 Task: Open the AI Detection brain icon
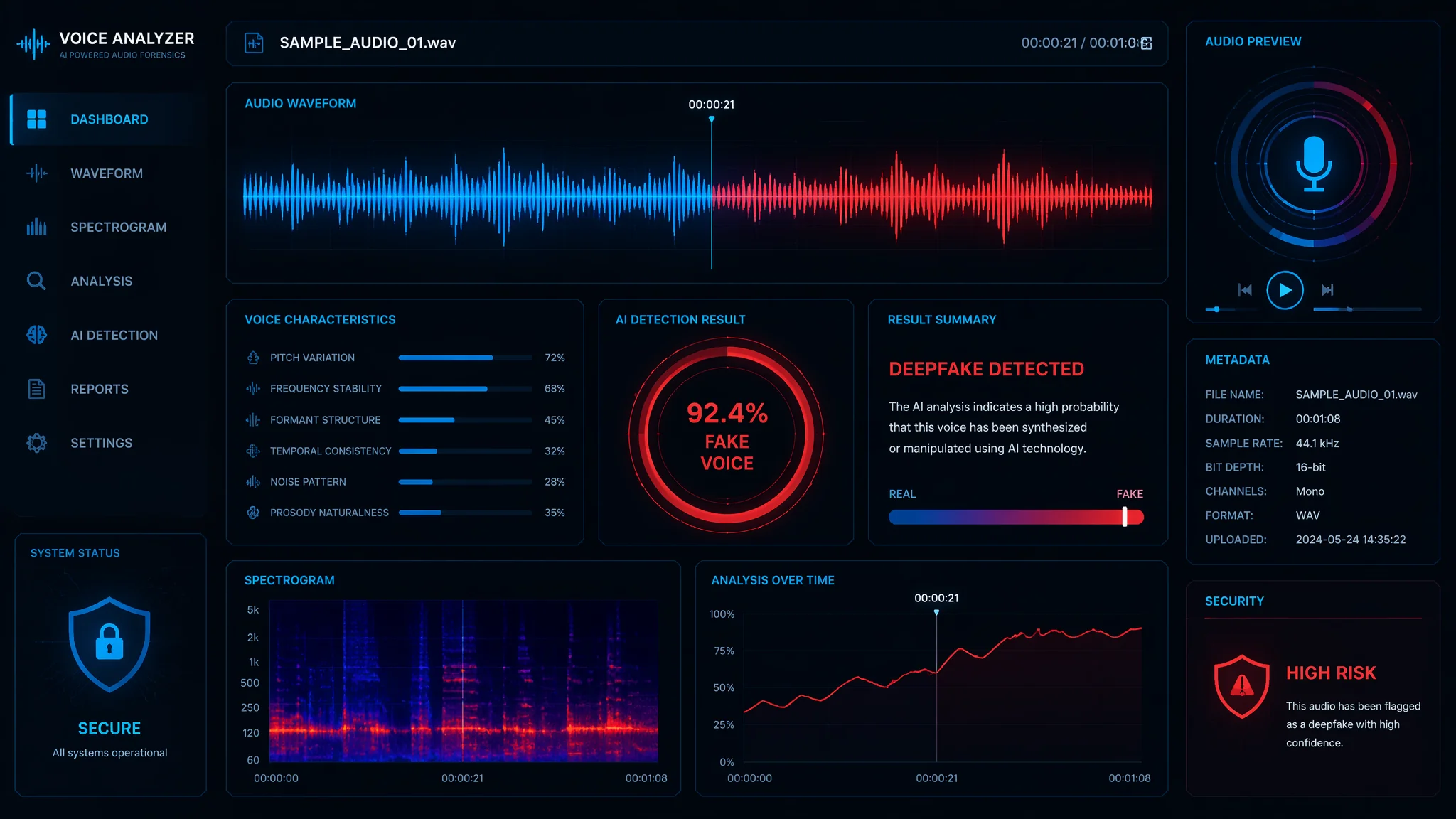click(x=36, y=335)
